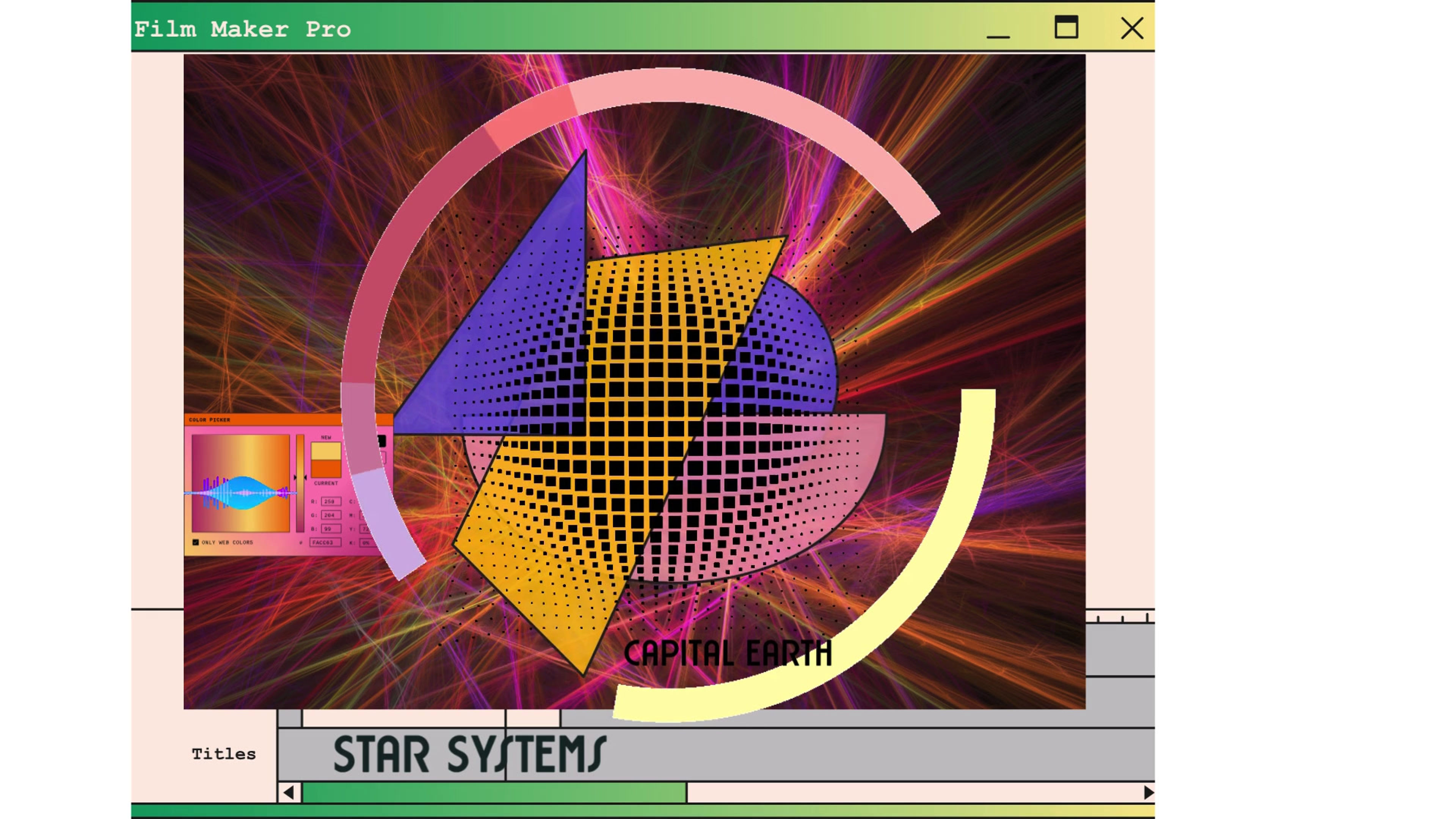This screenshot has height=819, width=1456.
Task: Maximize the Film Maker Pro window
Action: (1066, 27)
